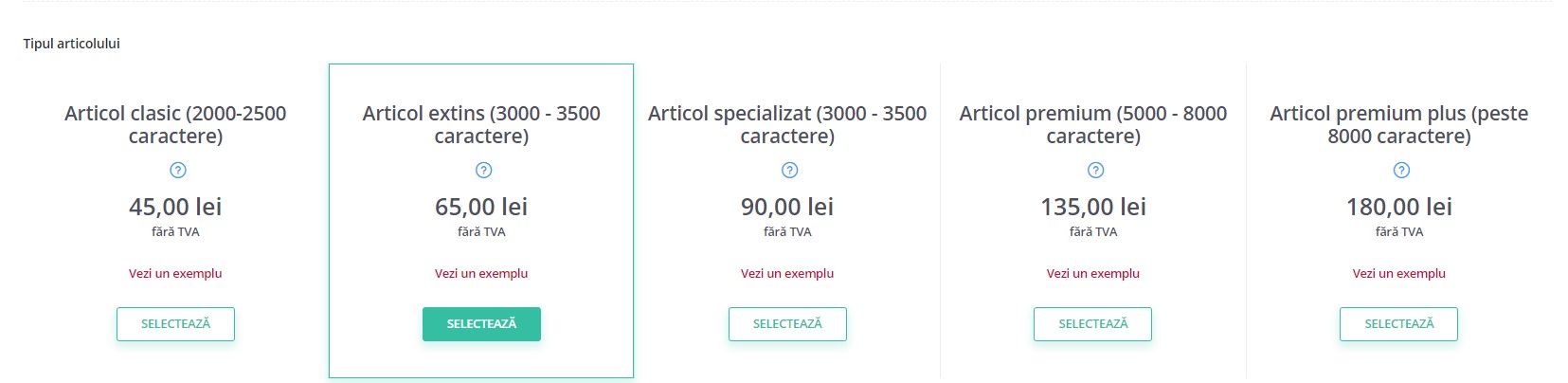View example for Articol extins

click(x=481, y=273)
